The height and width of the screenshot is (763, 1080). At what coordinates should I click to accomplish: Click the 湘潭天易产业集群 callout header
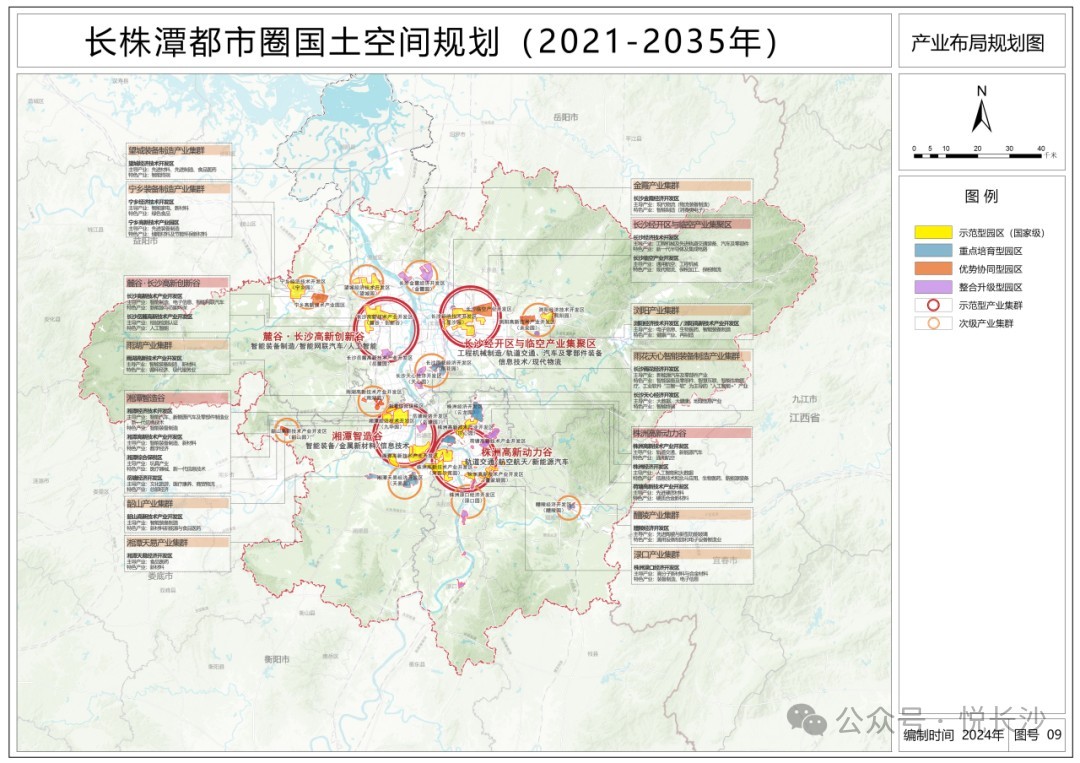point(177,542)
